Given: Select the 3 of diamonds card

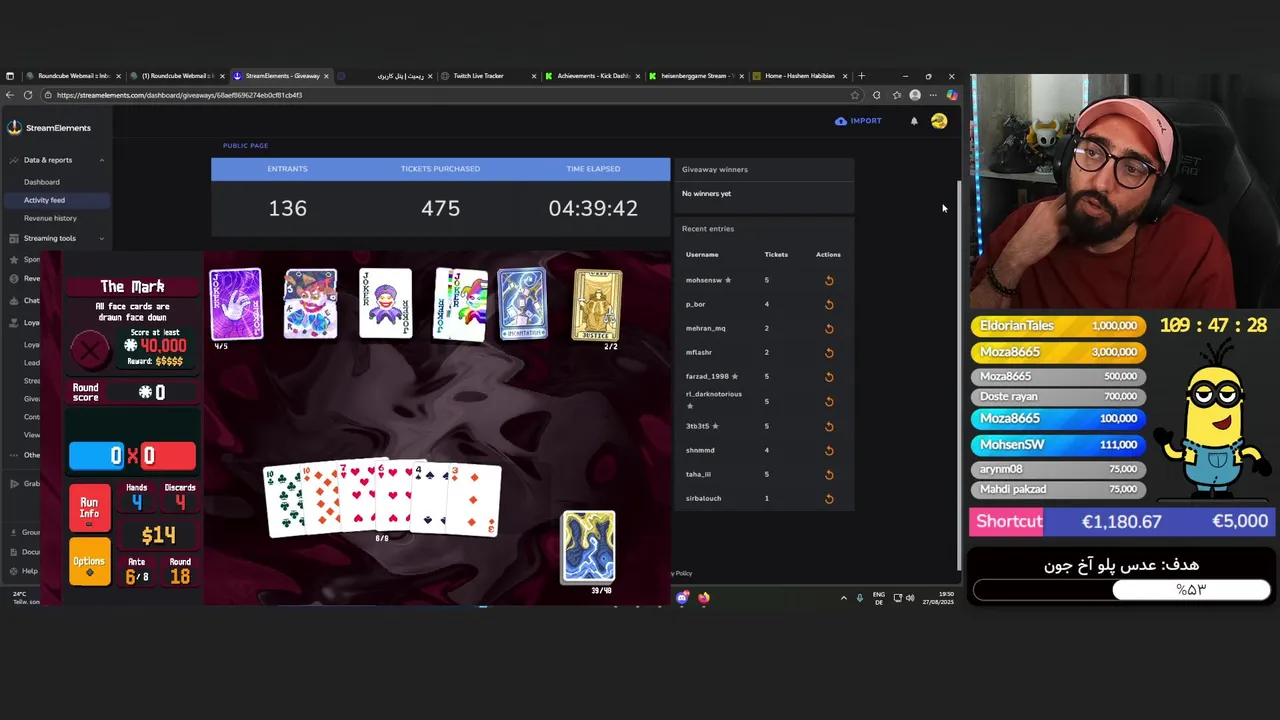Looking at the screenshot, I should point(472,498).
